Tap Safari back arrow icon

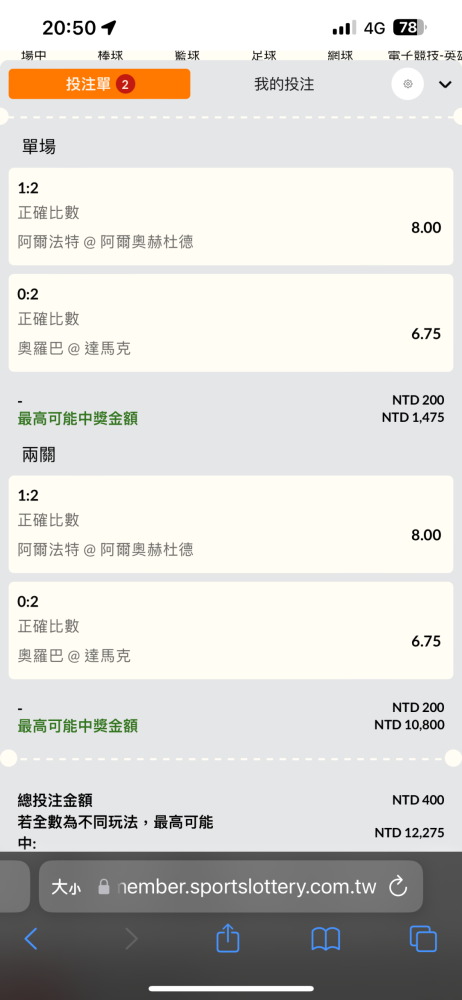[31, 939]
